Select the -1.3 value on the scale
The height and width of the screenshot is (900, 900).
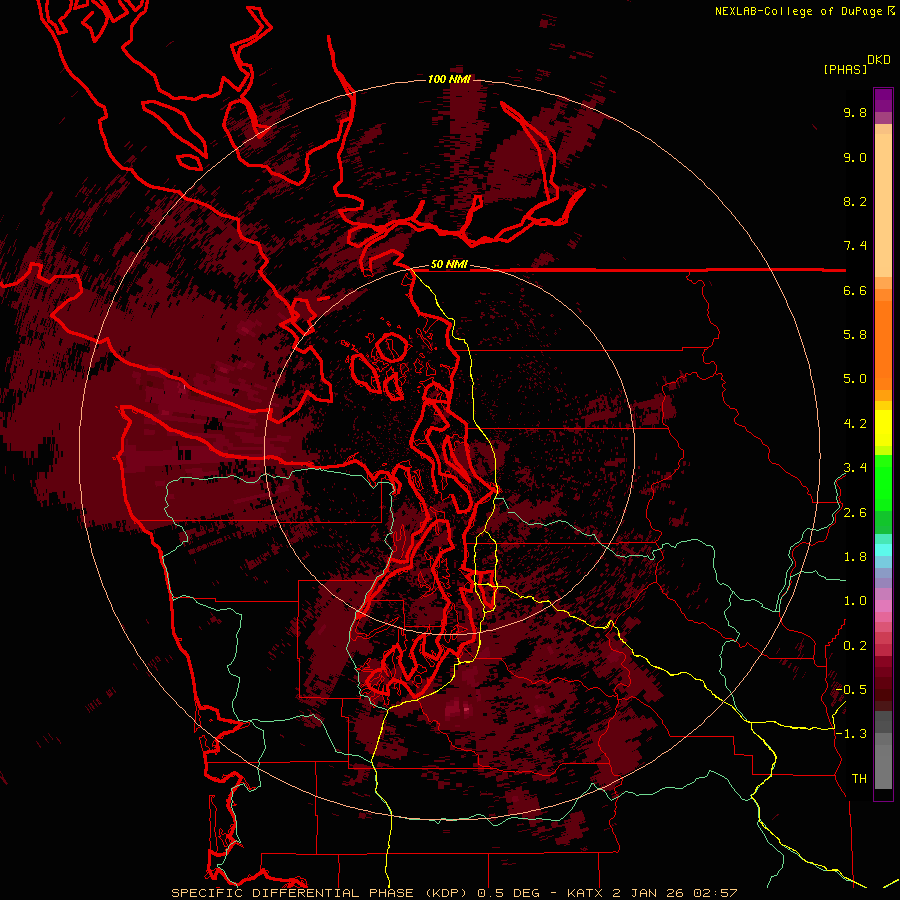pos(851,734)
